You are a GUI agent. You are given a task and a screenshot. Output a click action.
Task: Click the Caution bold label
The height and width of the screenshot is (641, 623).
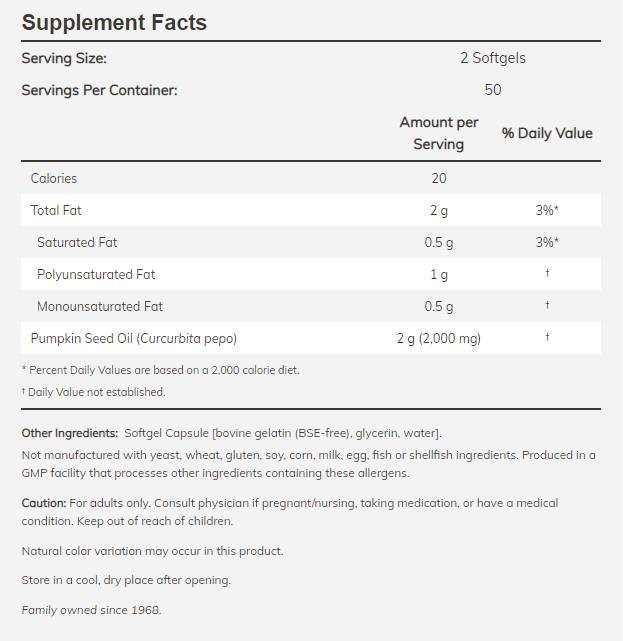(44, 503)
